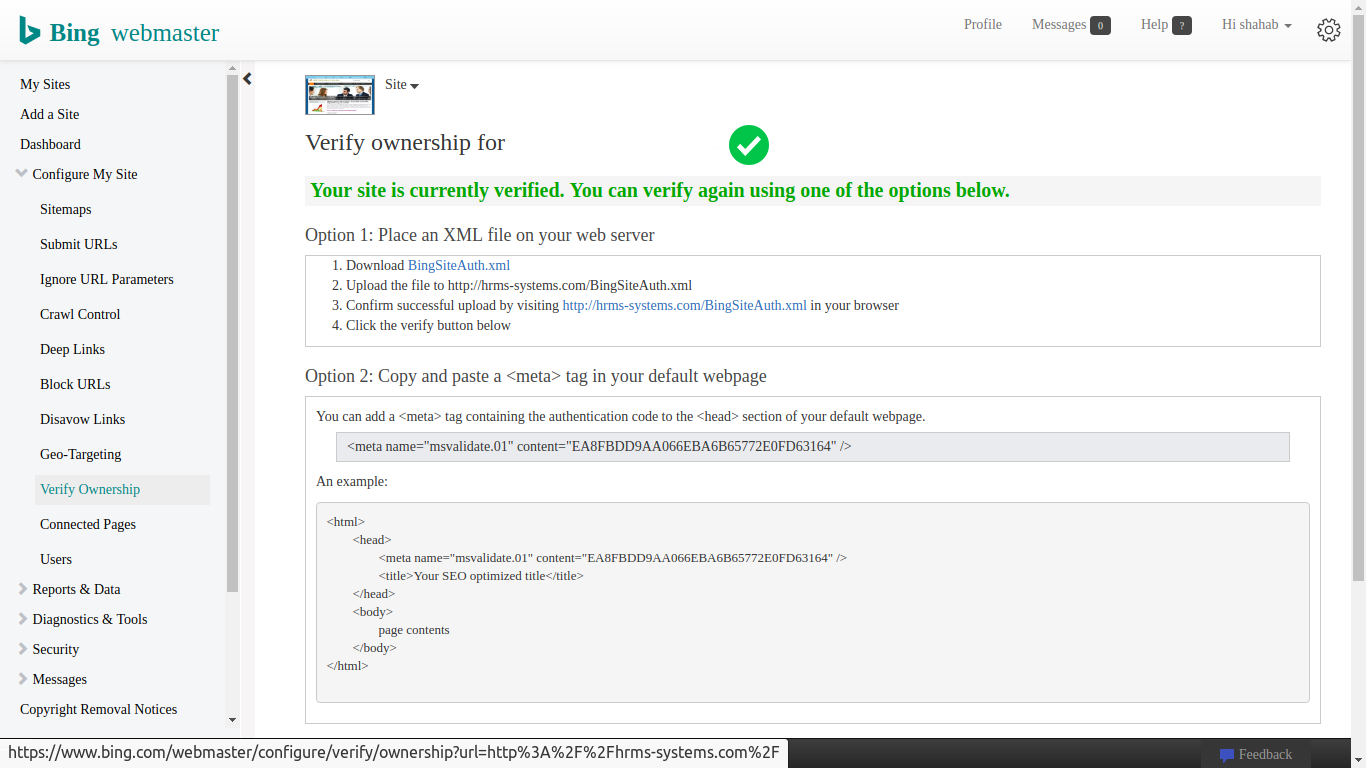1366x768 pixels.
Task: Click the messages count badge
Action: 1100,26
